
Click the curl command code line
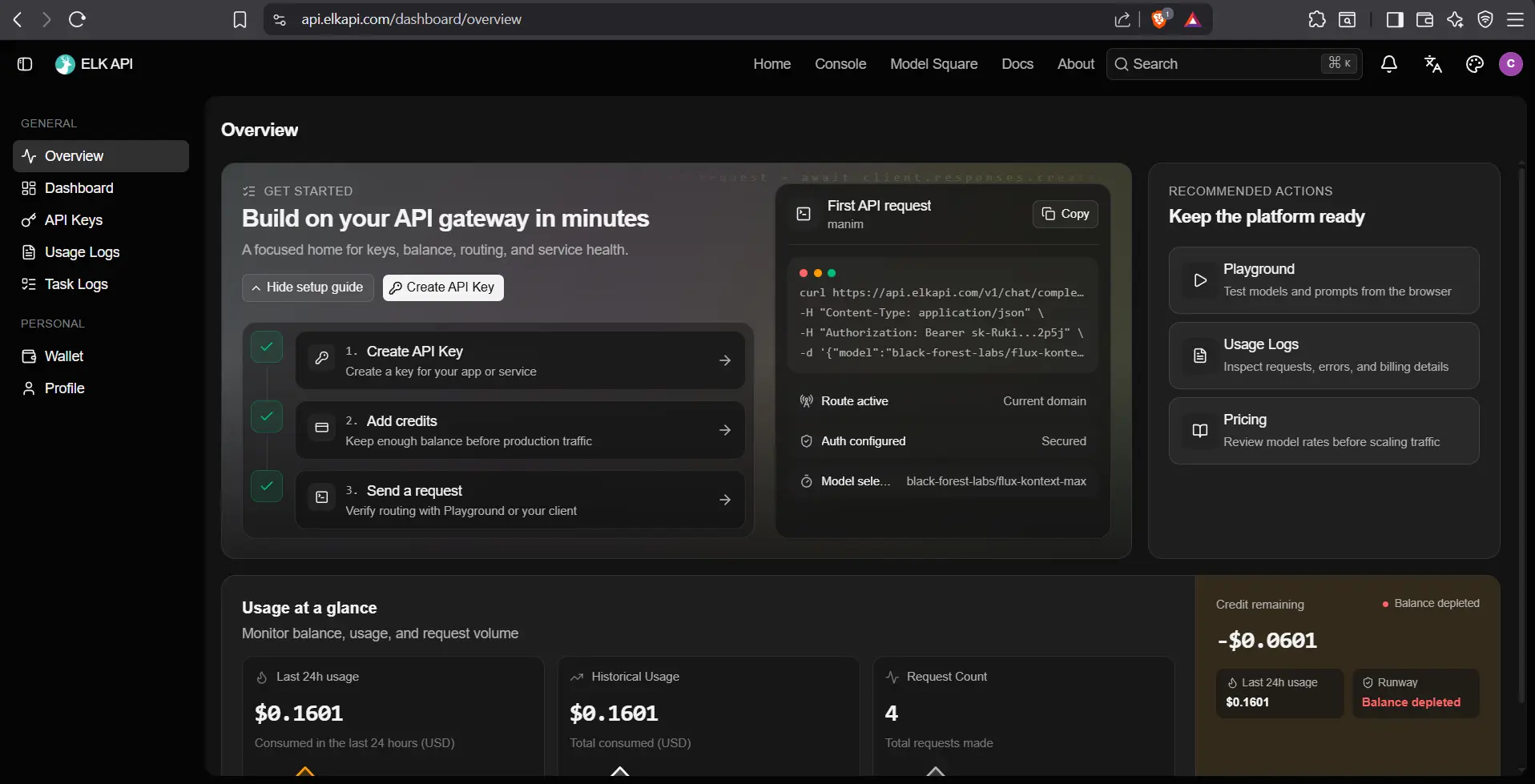941,293
